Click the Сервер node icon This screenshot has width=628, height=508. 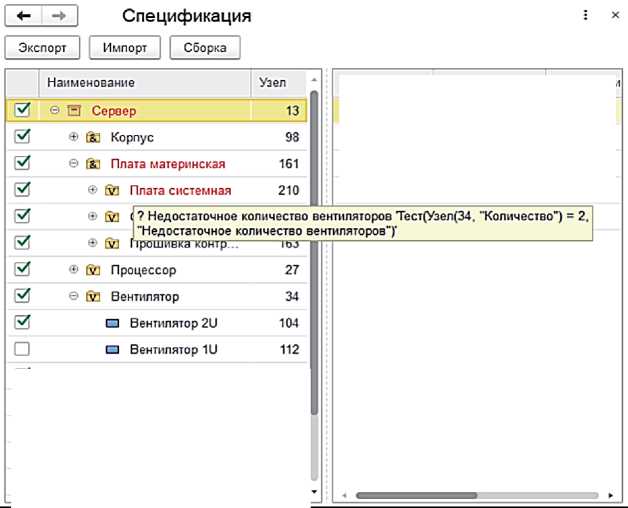click(x=74, y=111)
